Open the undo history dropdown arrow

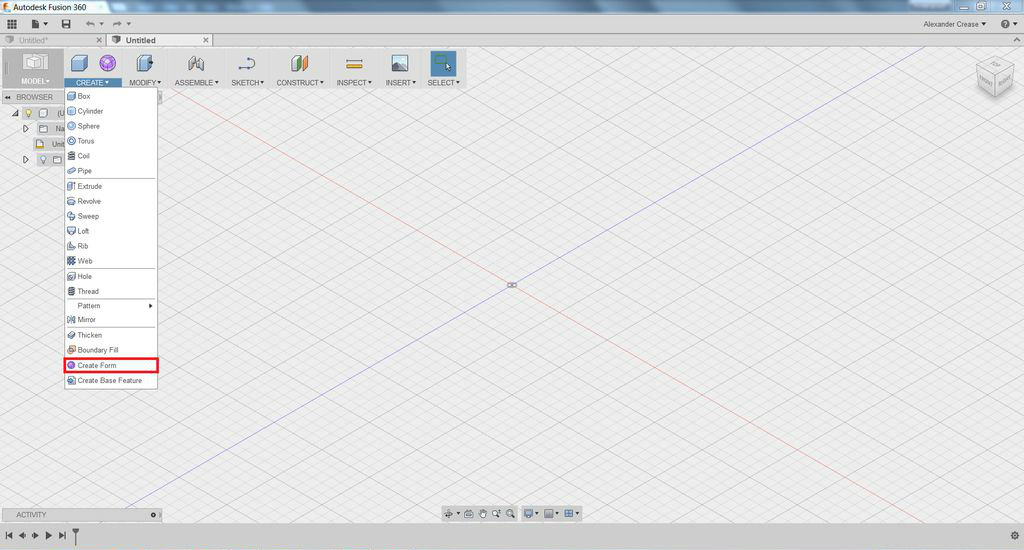pos(101,24)
